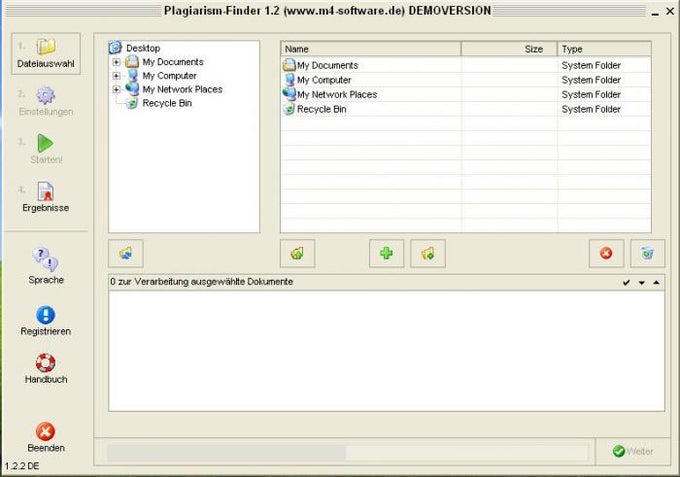Select My Documents row in file list
Image resolution: width=680 pixels, height=477 pixels.
click(x=466, y=65)
